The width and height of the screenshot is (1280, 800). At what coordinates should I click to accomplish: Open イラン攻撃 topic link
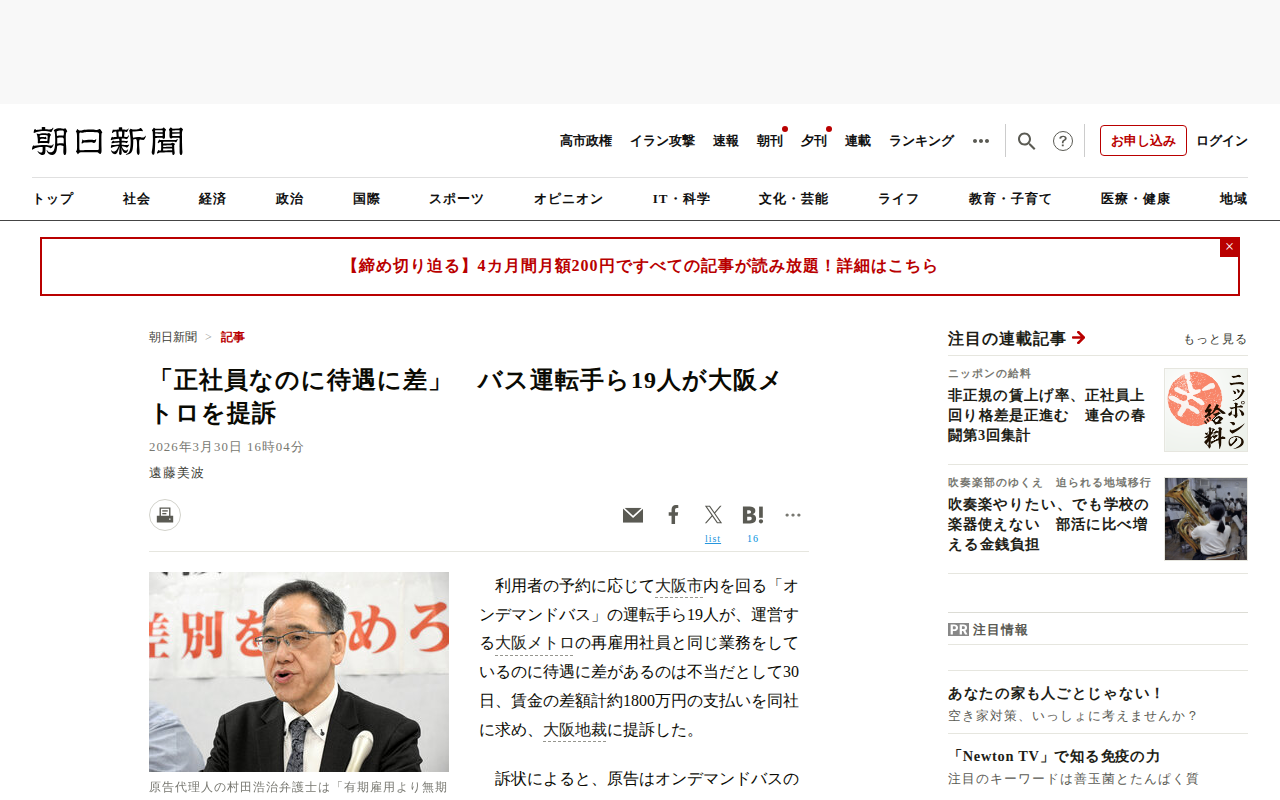tap(662, 141)
